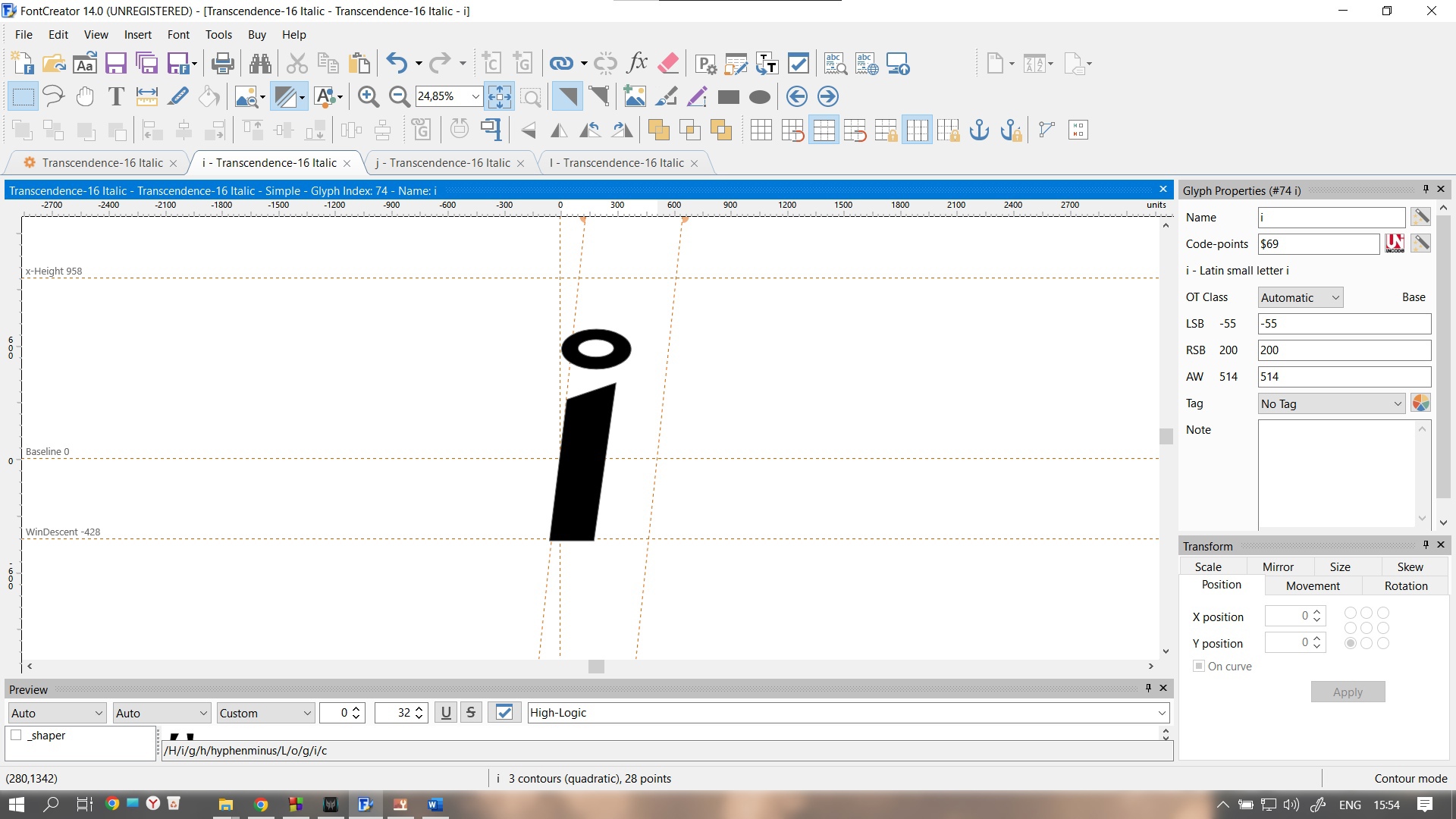
Task: Open the Custom preview dropdown
Action: 265,713
